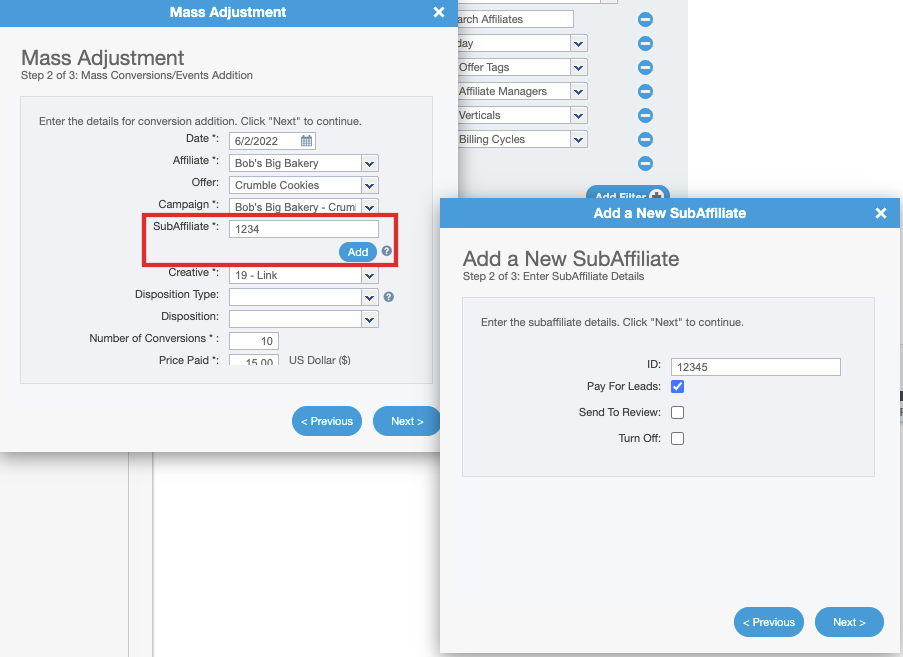Click into the SubAffiliate ID input showing 12345
903x657 pixels.
click(755, 366)
